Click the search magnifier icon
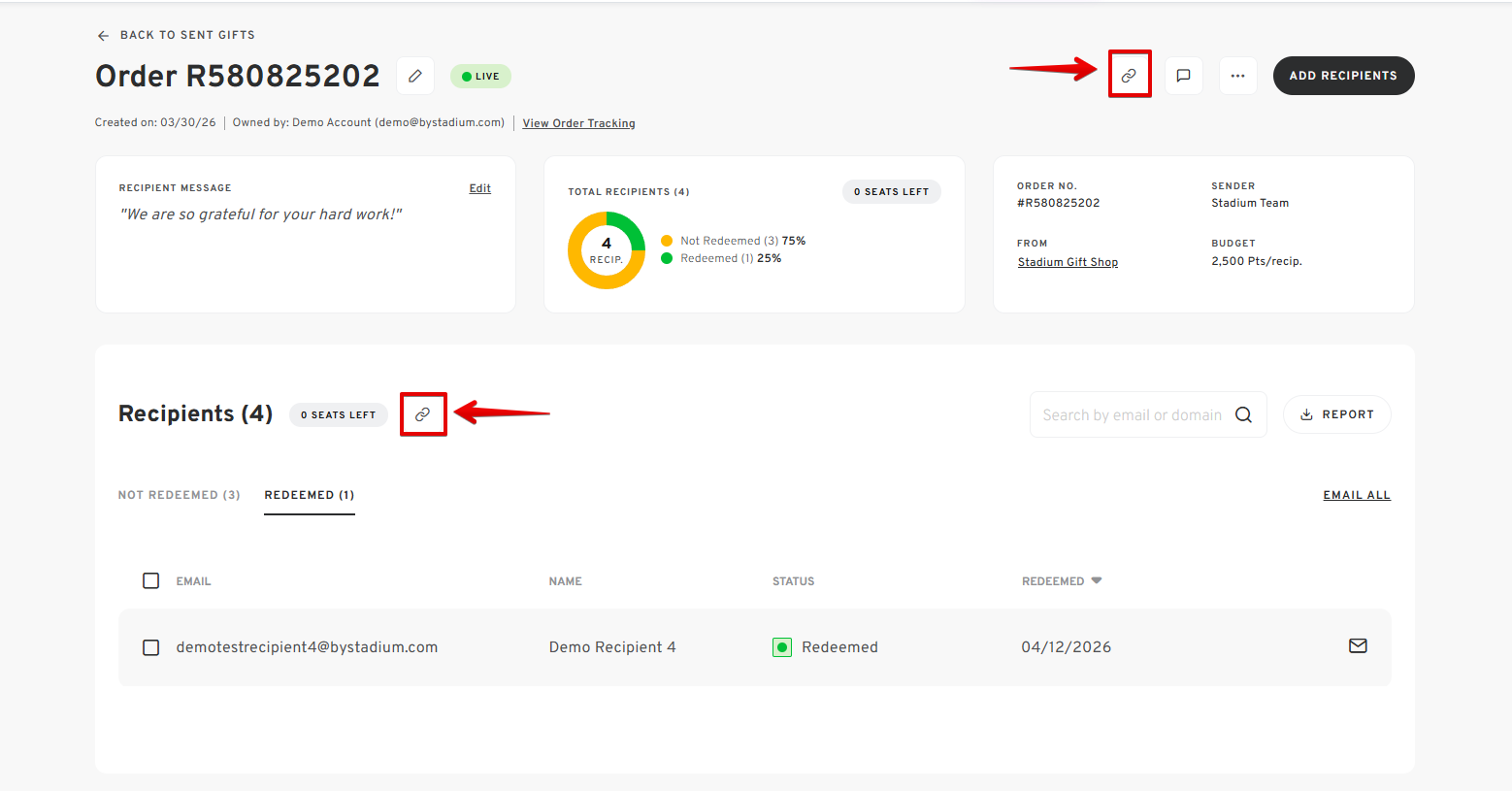1512x791 pixels. [x=1243, y=415]
